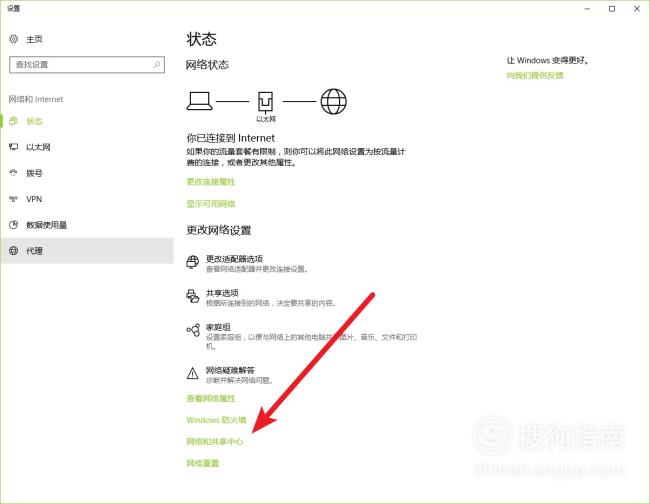Click the 代理 globe icon
This screenshot has height=504, width=650.
coord(14,251)
